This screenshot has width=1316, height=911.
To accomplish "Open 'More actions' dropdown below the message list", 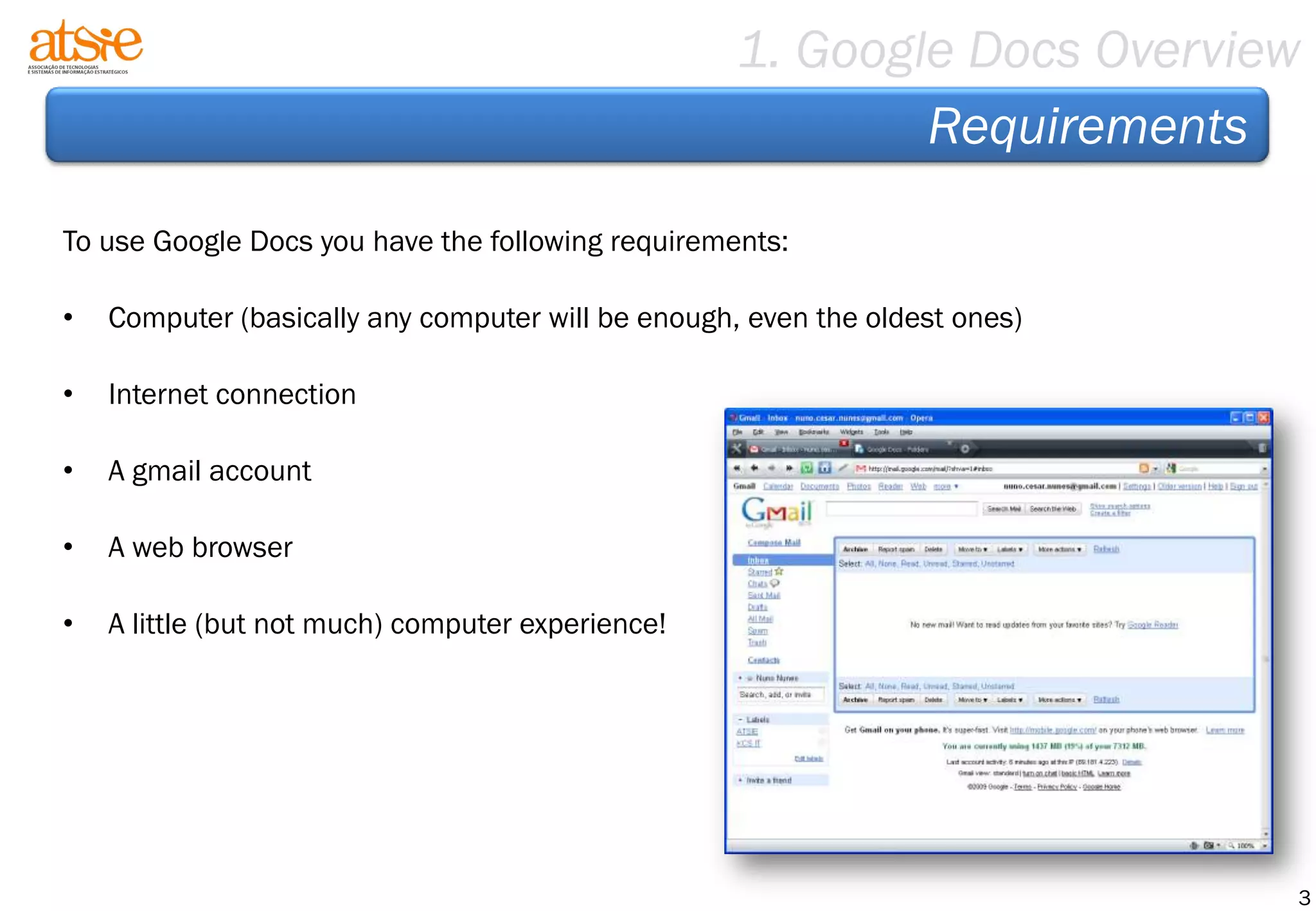I will point(1060,700).
